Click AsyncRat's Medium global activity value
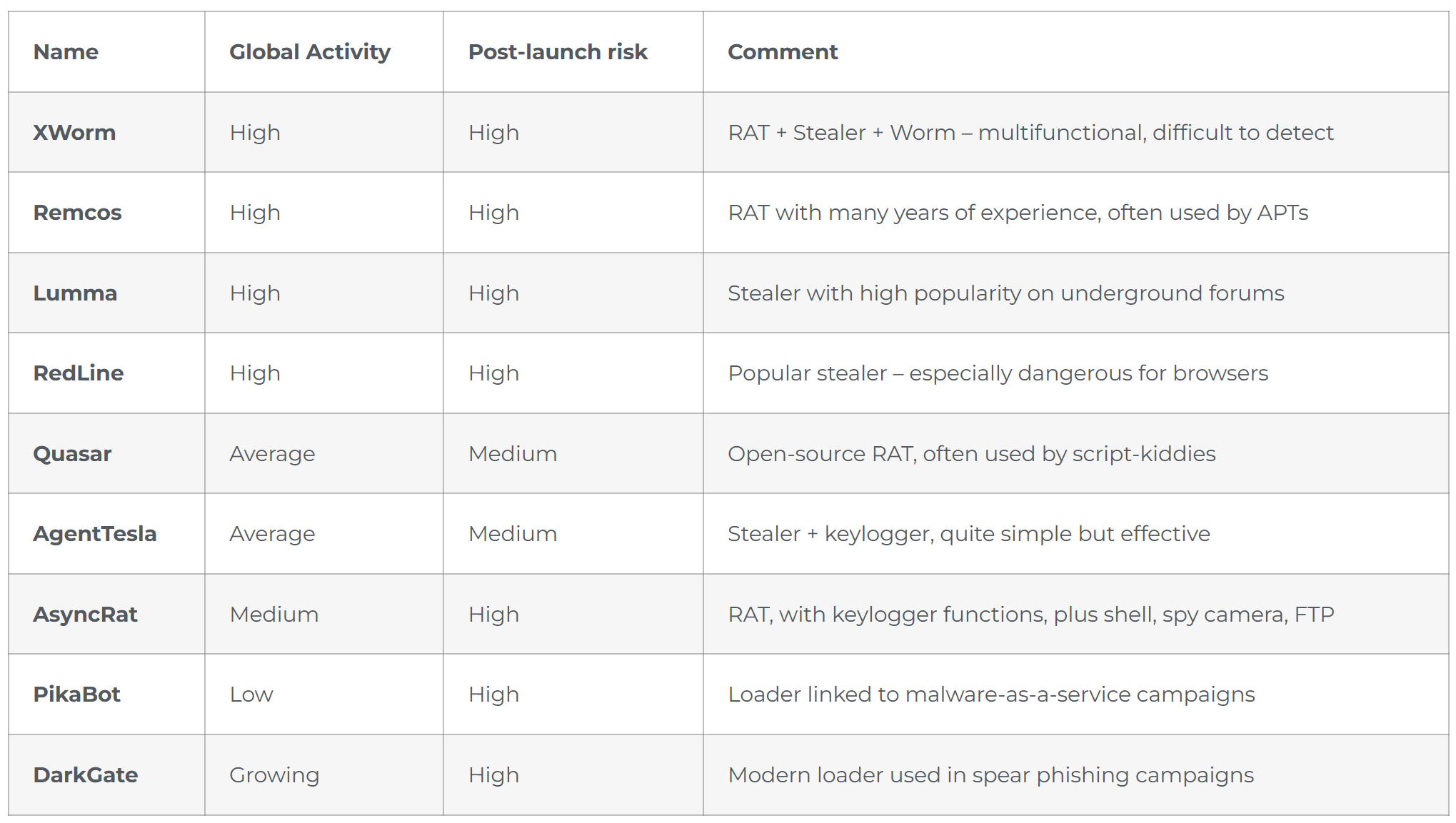This screenshot has width=1456, height=823. 274,615
